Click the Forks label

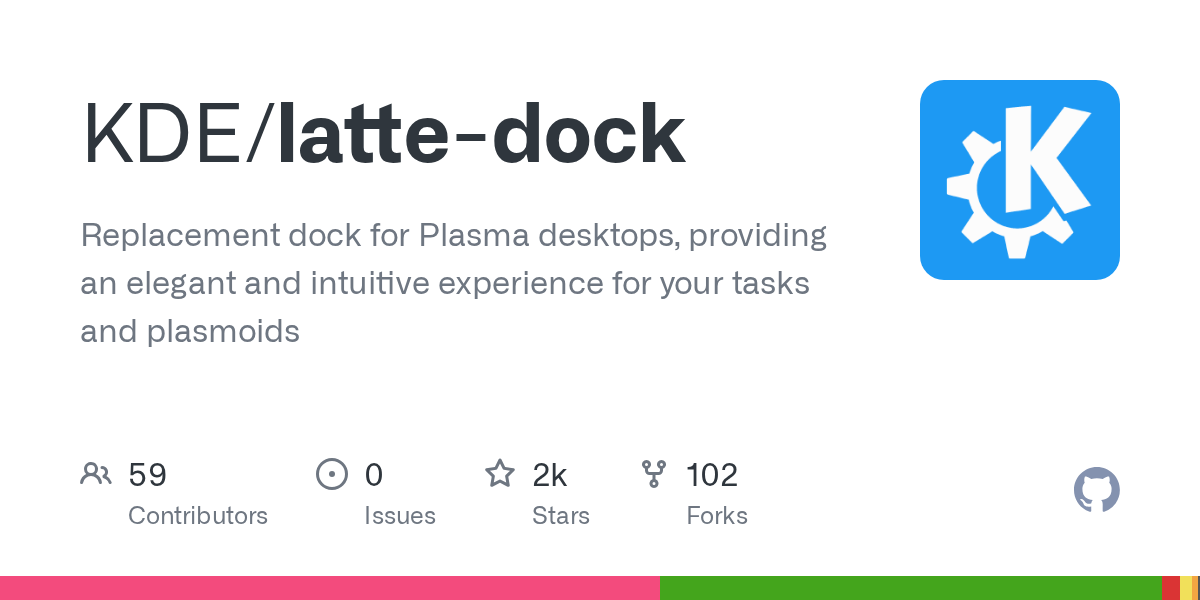[x=717, y=516]
